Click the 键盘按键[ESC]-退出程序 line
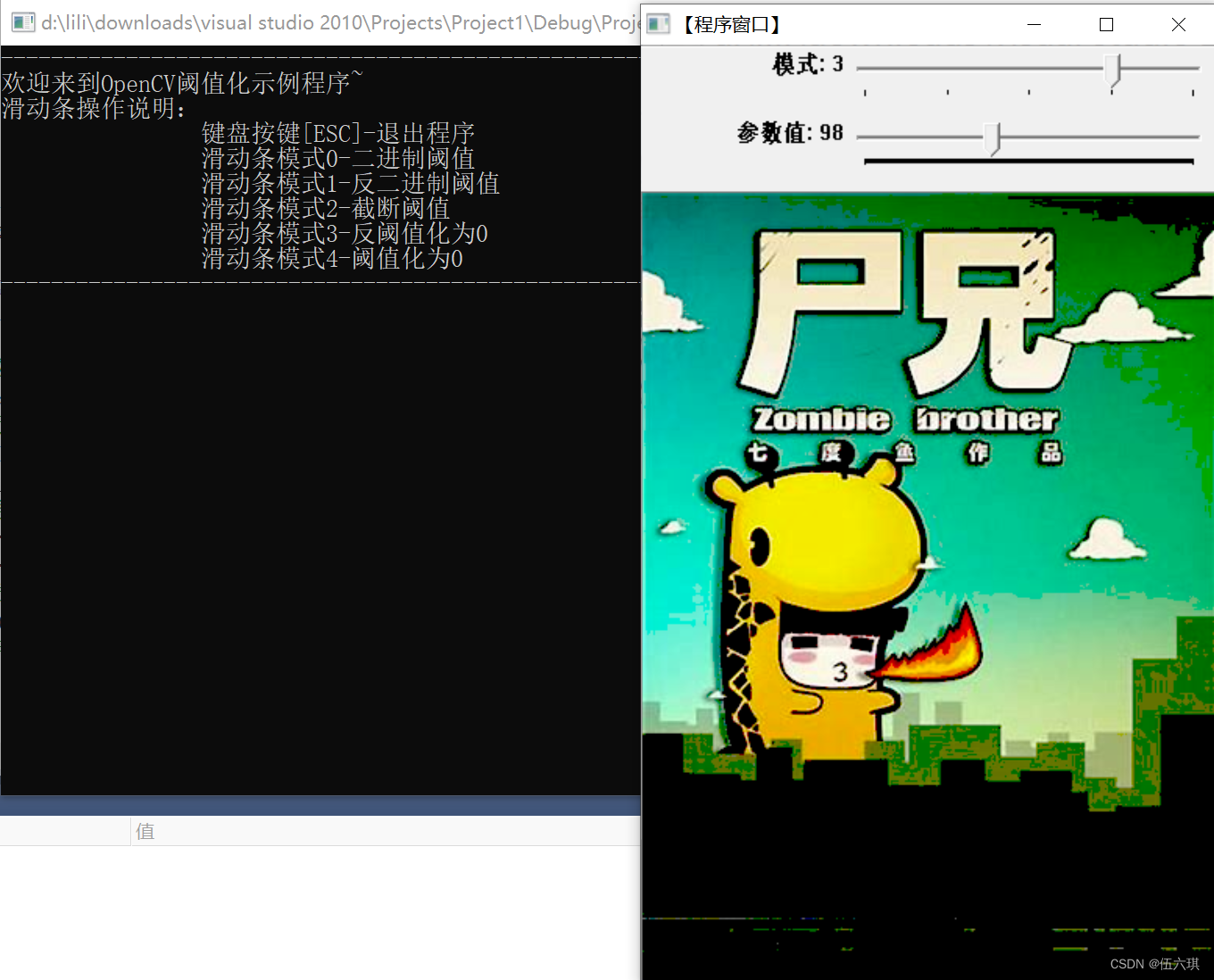The width and height of the screenshot is (1214, 980). coord(338,133)
